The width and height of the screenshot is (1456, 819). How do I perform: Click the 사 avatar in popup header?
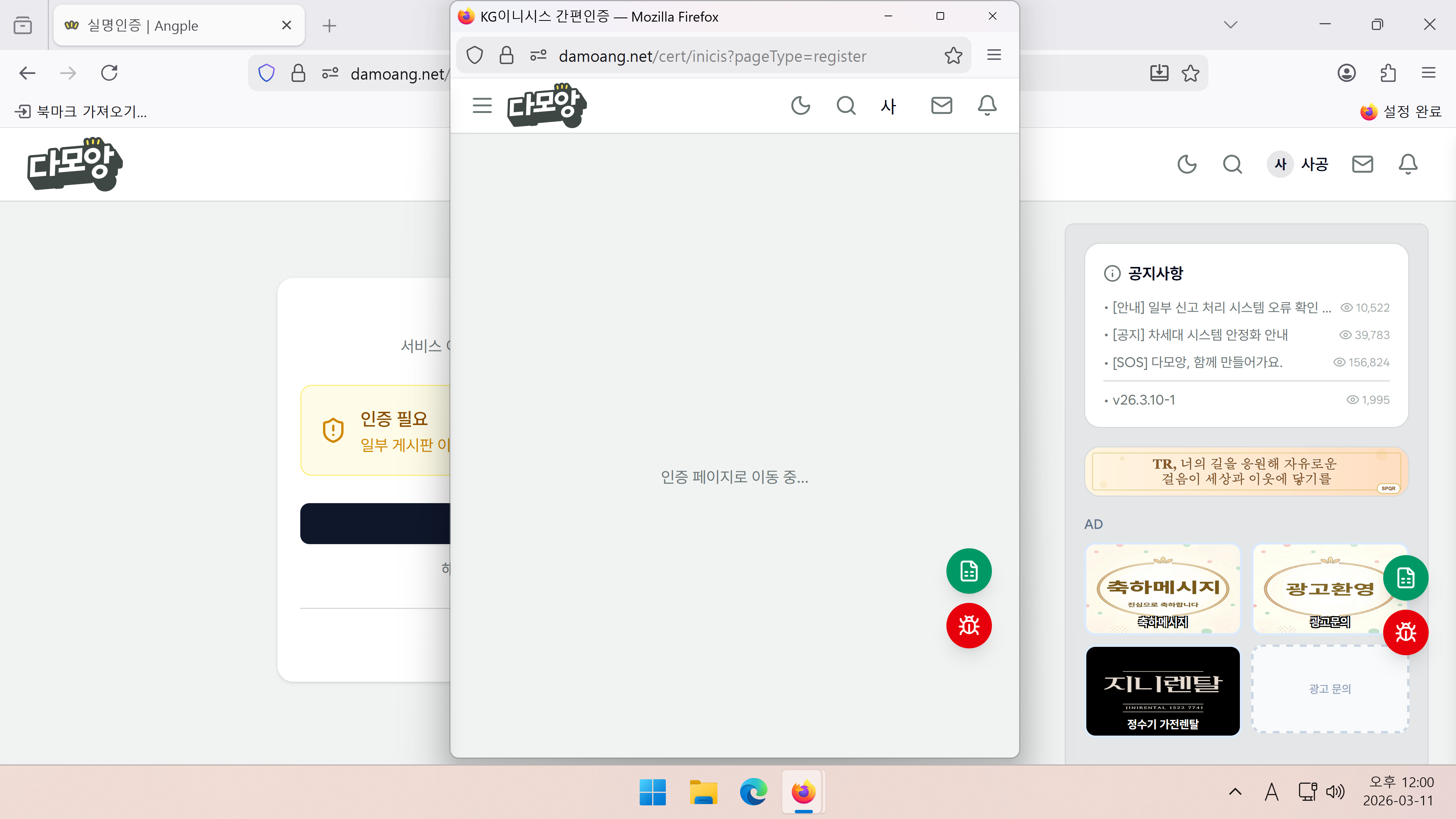point(888,106)
